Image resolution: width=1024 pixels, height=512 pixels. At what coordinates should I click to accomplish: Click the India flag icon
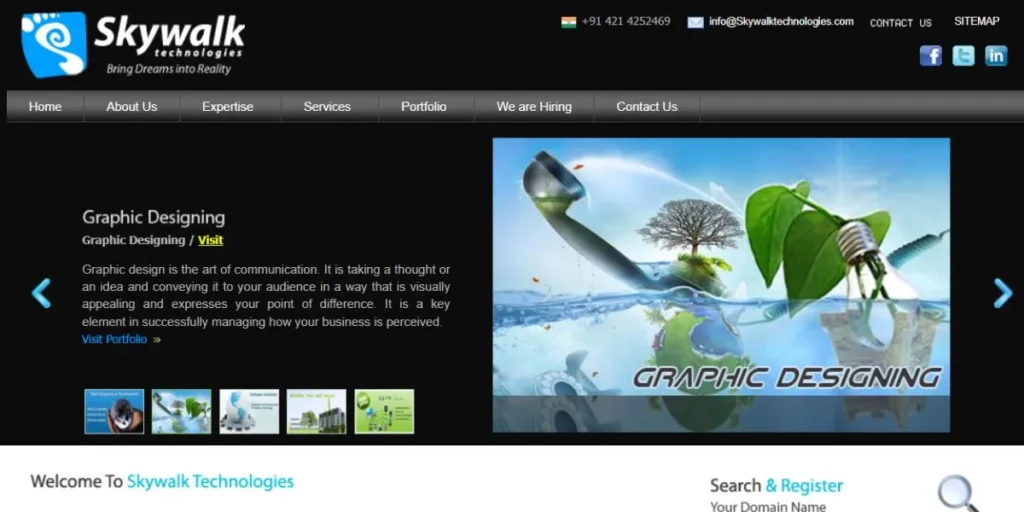[568, 22]
